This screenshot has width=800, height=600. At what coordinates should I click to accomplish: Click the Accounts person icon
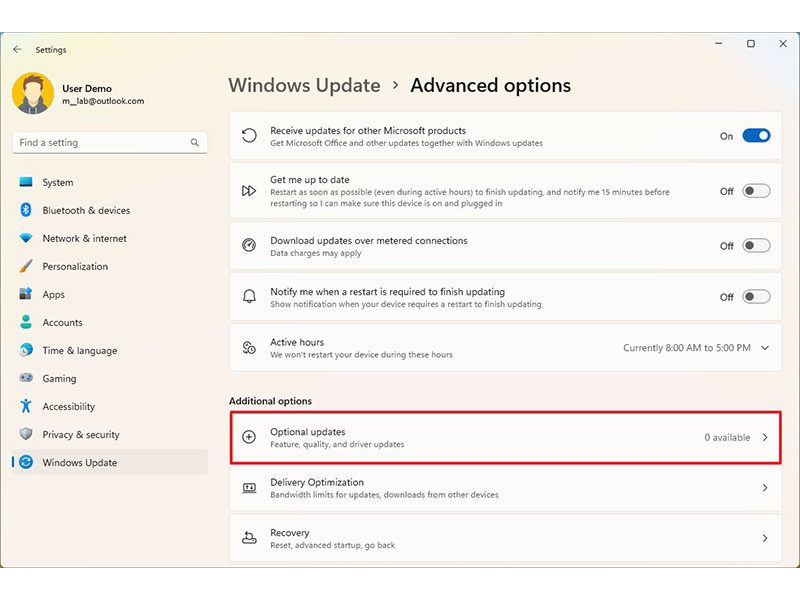[x=26, y=322]
